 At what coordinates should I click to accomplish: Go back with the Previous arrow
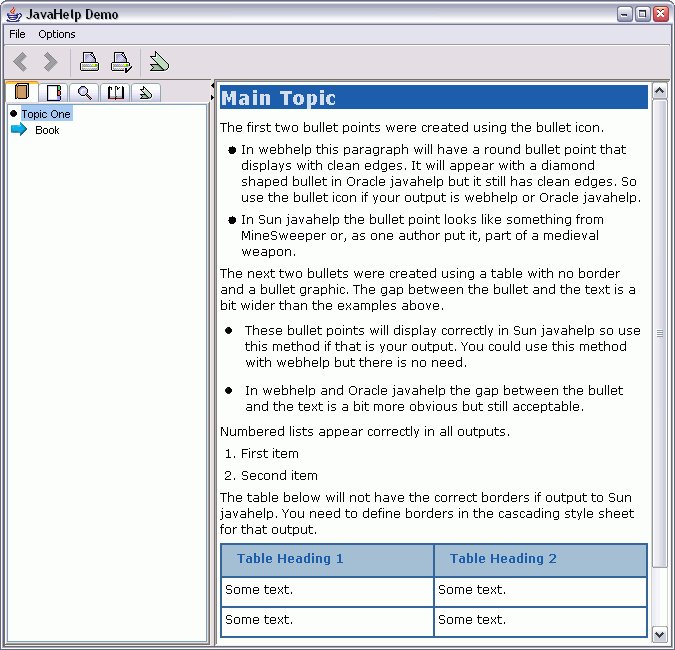20,62
